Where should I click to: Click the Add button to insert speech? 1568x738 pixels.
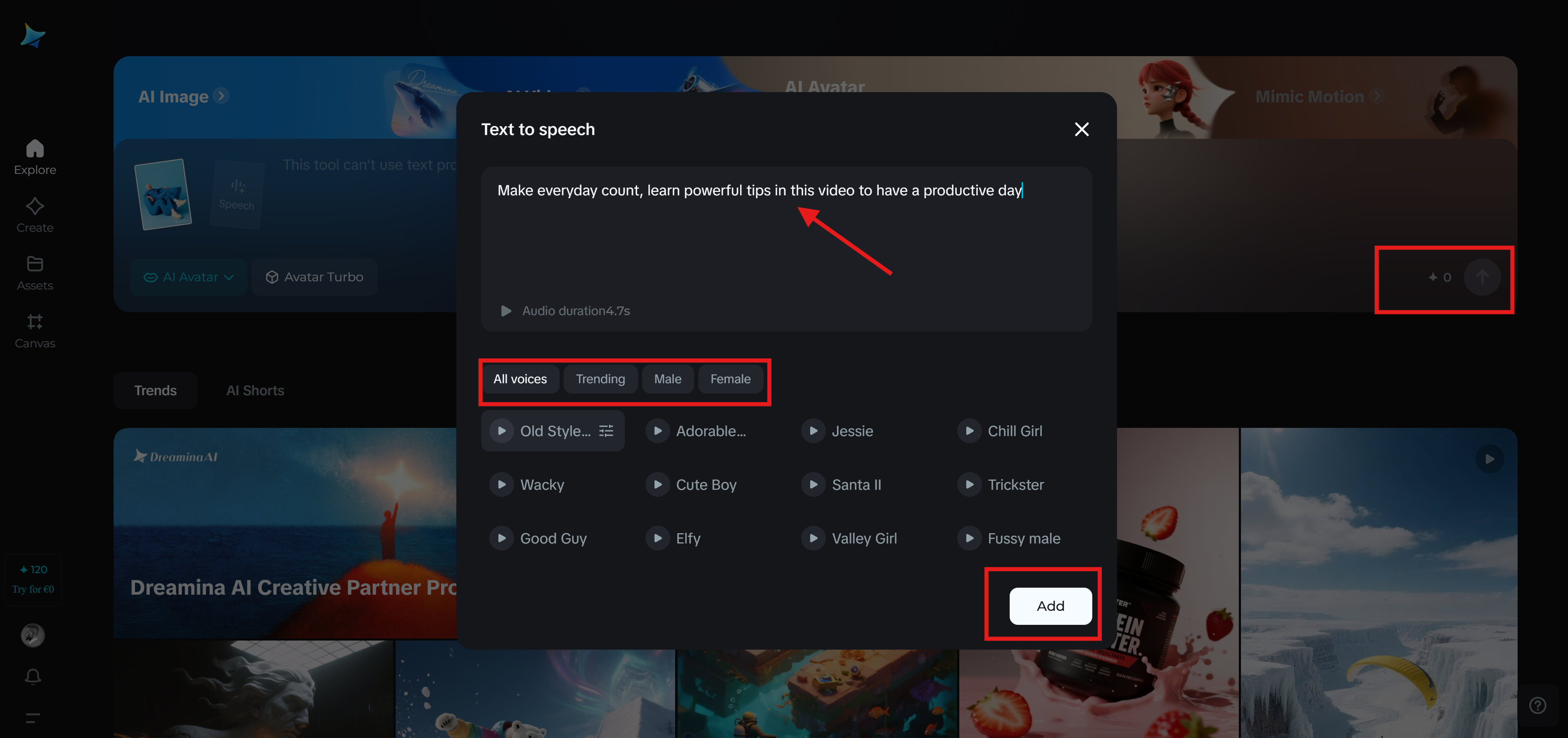pyautogui.click(x=1051, y=606)
